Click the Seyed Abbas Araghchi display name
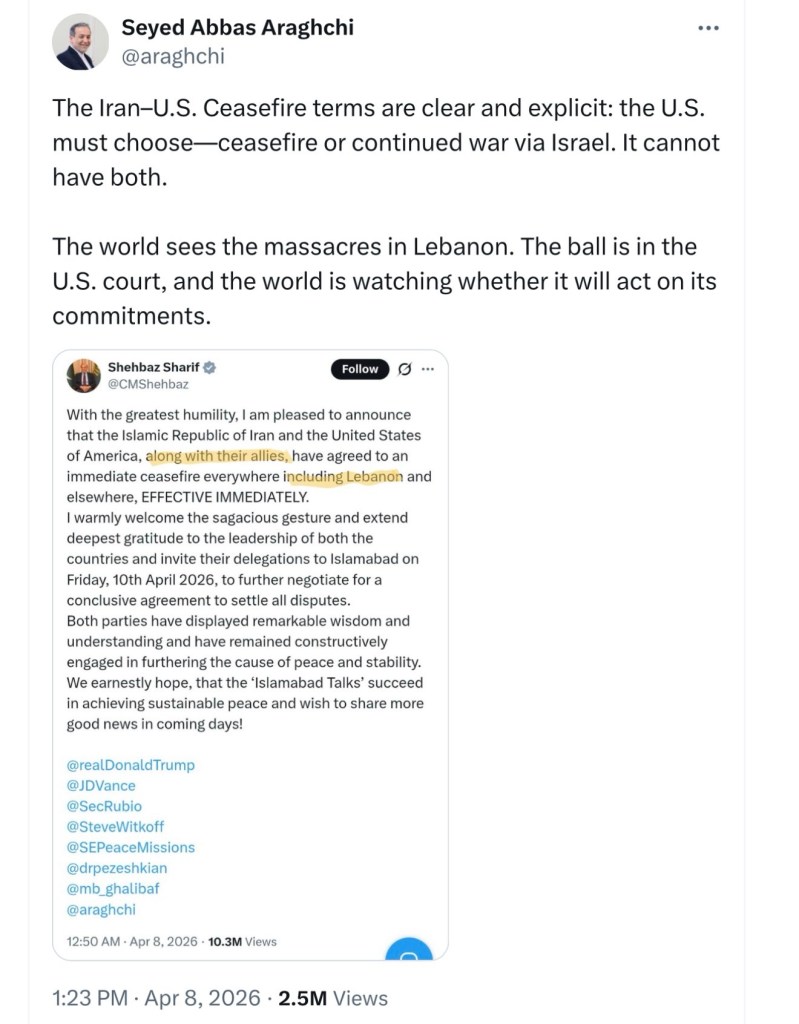 [x=237, y=28]
